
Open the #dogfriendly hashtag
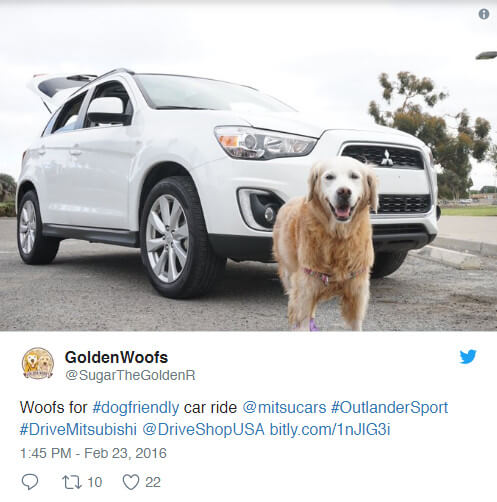pyautogui.click(x=136, y=407)
